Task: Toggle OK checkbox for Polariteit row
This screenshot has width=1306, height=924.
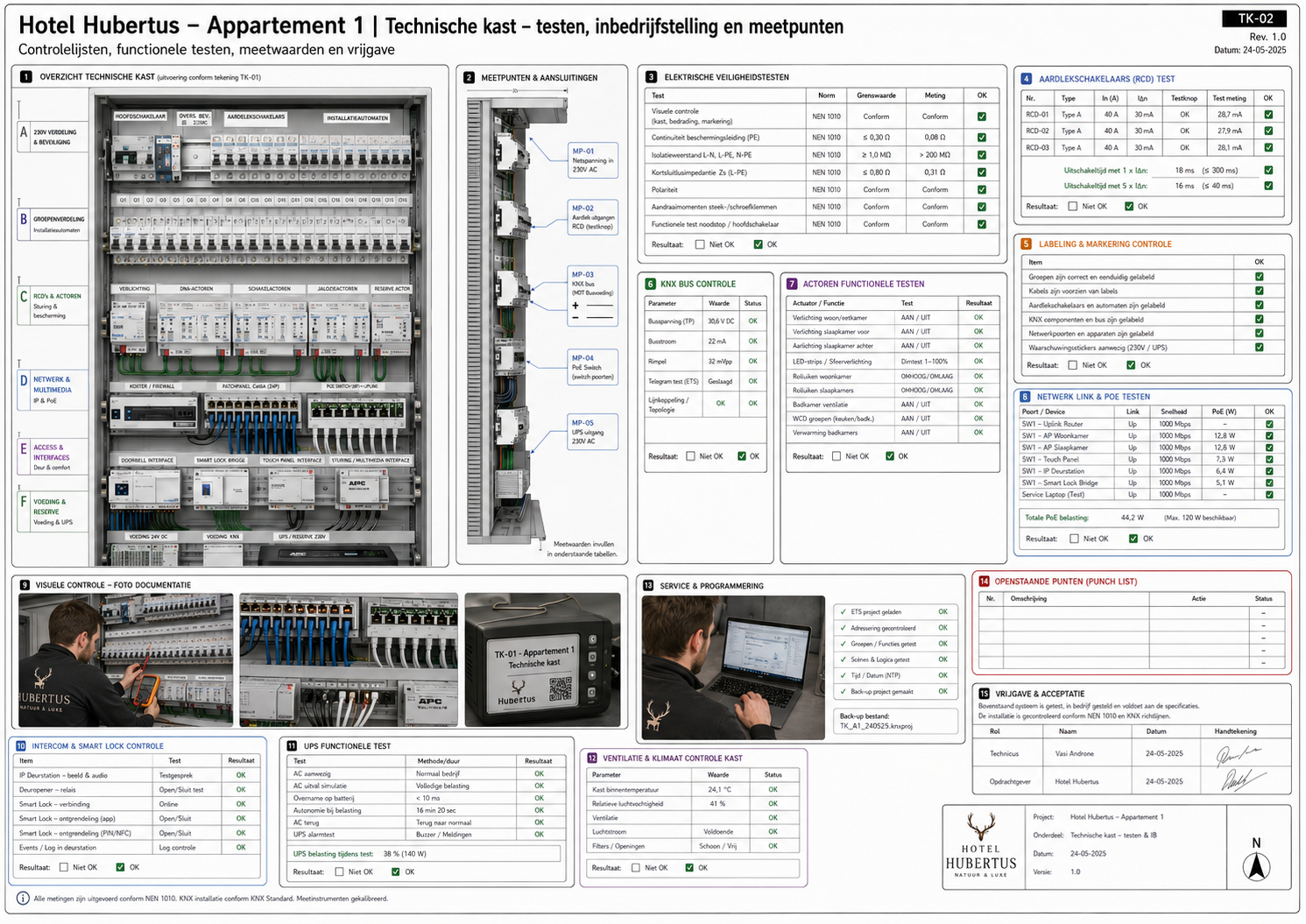Action: tap(982, 189)
